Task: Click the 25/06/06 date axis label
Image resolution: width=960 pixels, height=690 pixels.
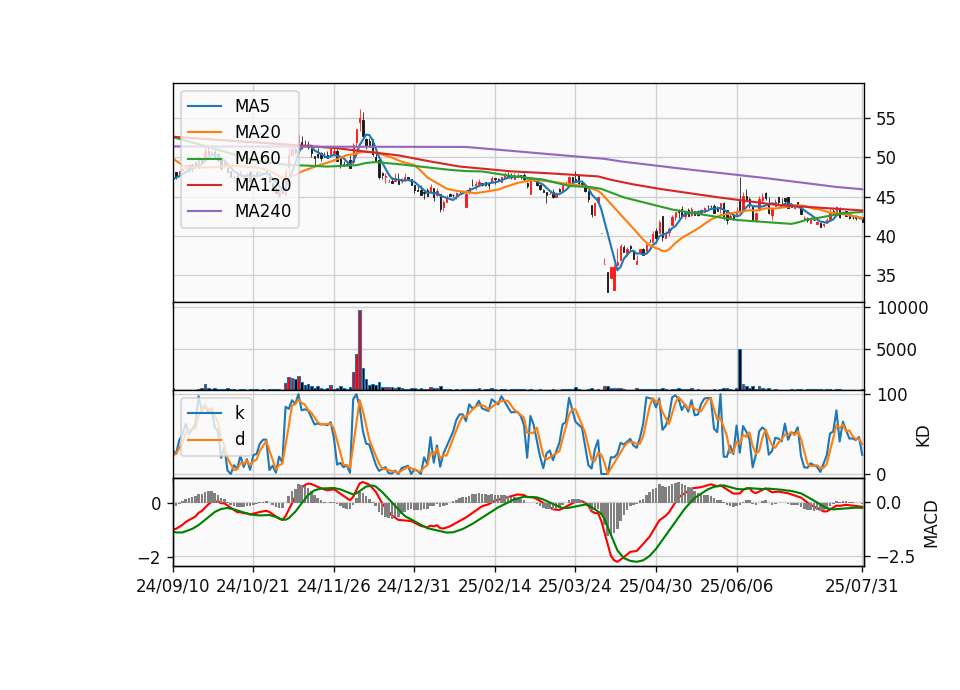Action: click(x=737, y=586)
